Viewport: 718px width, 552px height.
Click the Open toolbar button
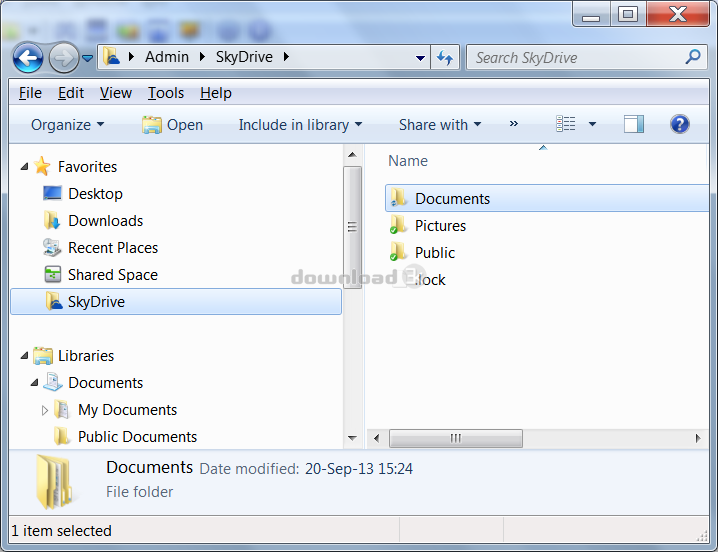coord(172,125)
